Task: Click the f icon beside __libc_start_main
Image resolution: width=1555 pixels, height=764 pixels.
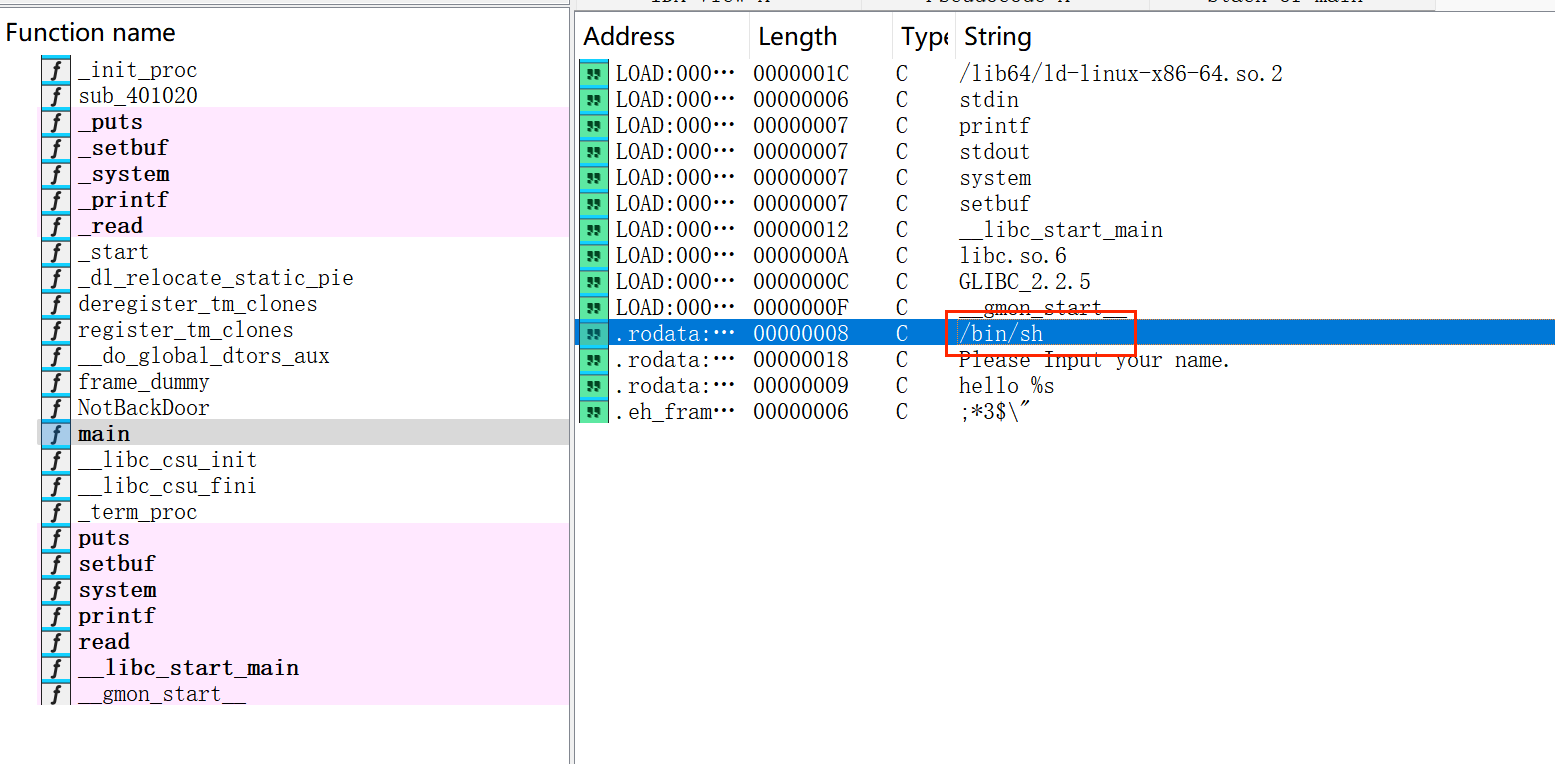Action: [56, 668]
